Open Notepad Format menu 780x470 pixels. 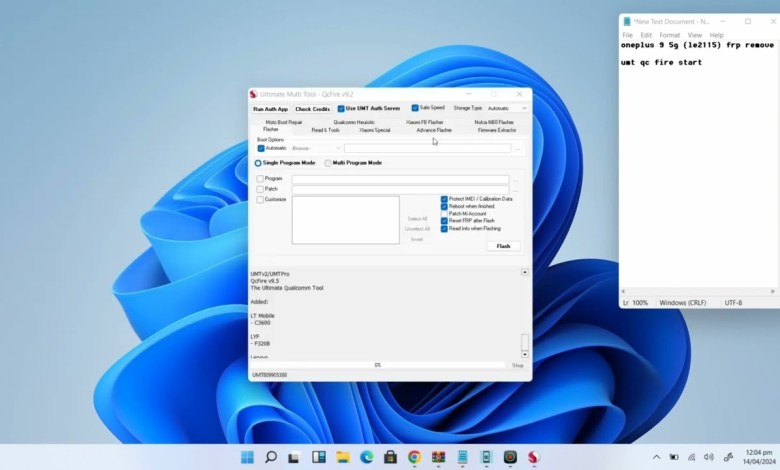[669, 35]
